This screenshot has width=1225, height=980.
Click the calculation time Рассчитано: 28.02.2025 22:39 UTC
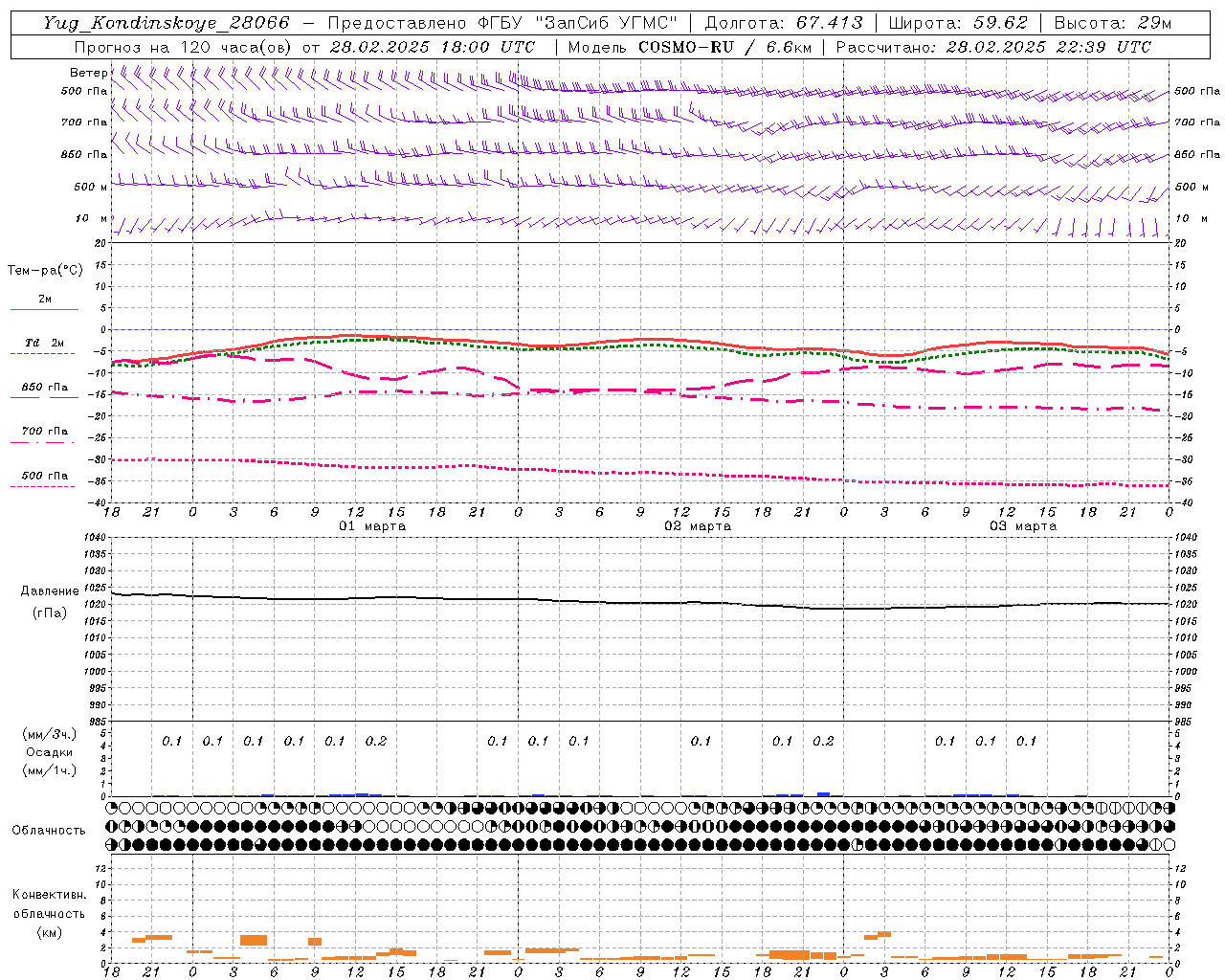(x=993, y=47)
